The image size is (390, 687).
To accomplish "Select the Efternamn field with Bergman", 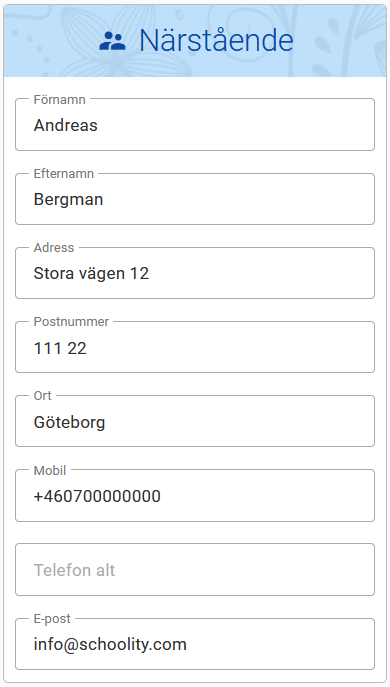I will point(195,199).
